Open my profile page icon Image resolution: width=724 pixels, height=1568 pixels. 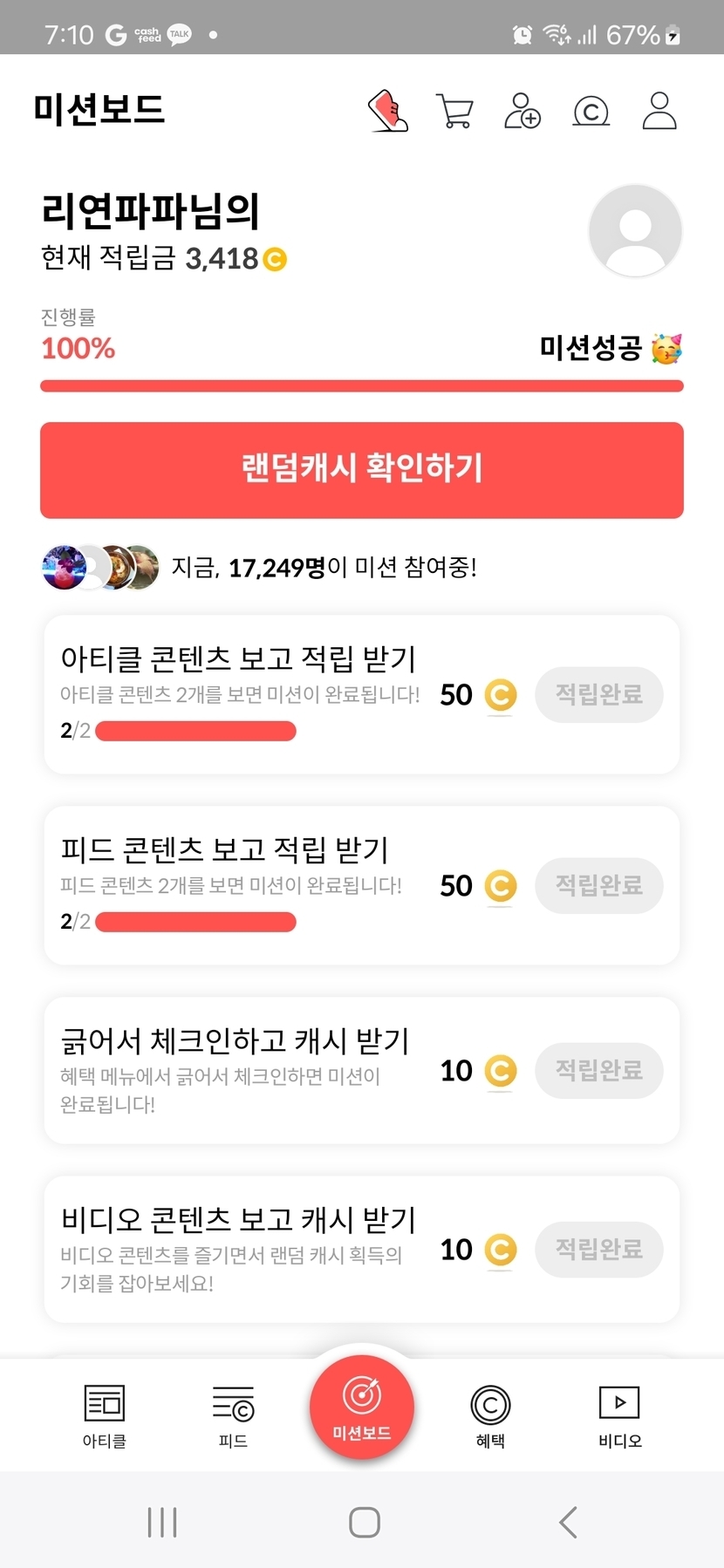659,111
